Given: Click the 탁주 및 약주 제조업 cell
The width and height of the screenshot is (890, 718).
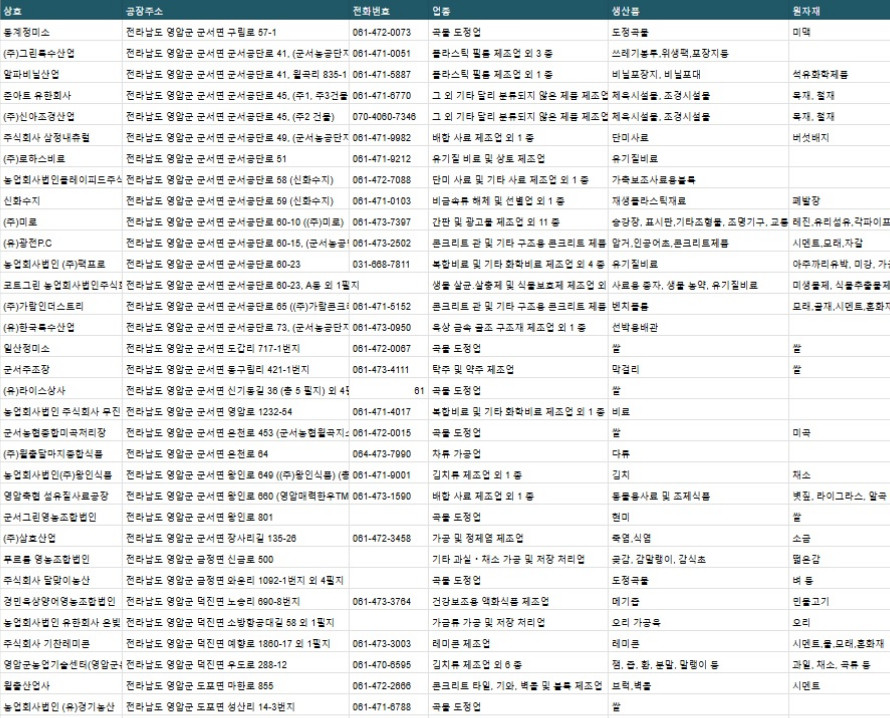Looking at the screenshot, I should click(518, 370).
